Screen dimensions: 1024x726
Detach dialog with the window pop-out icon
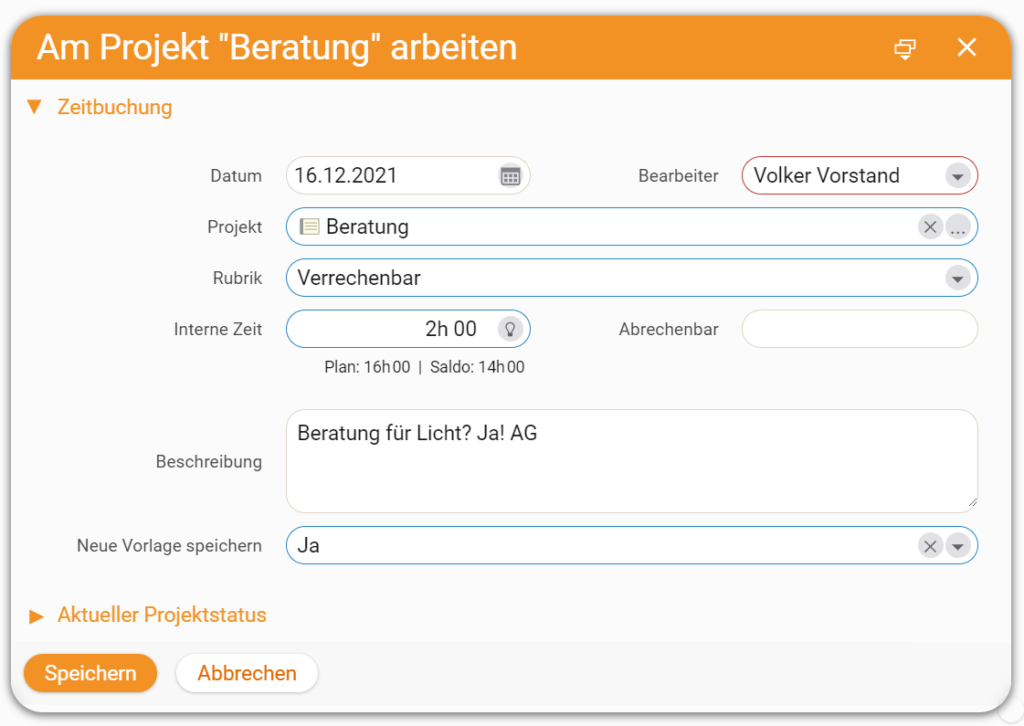click(x=905, y=48)
